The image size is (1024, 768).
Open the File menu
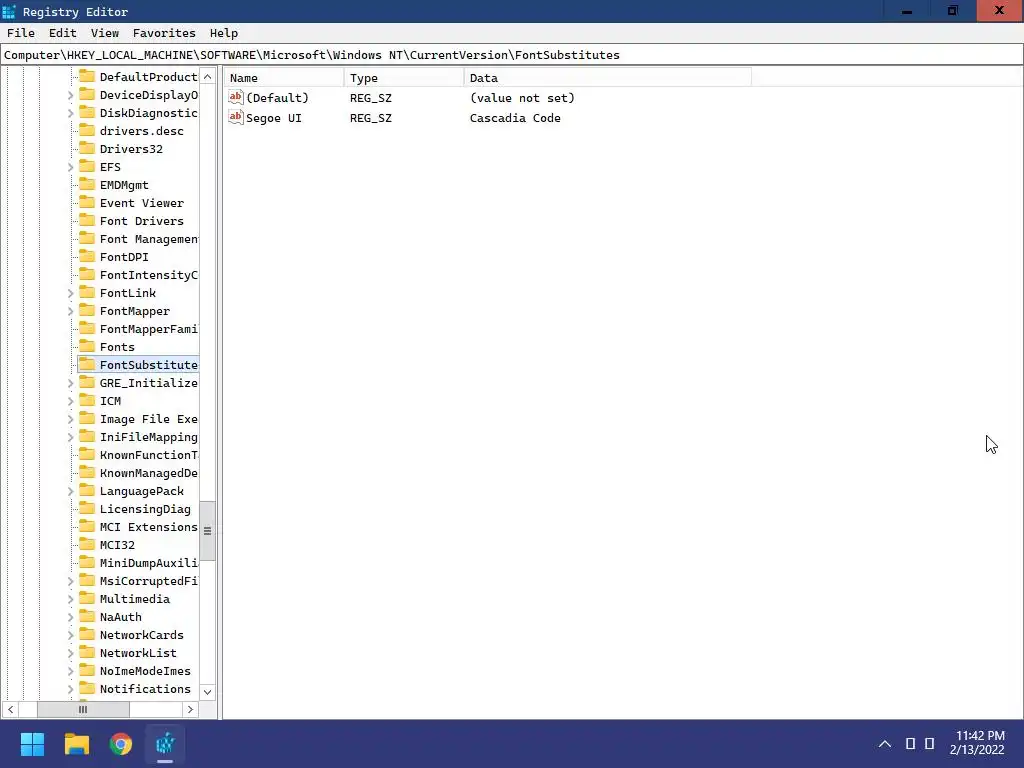coord(21,33)
